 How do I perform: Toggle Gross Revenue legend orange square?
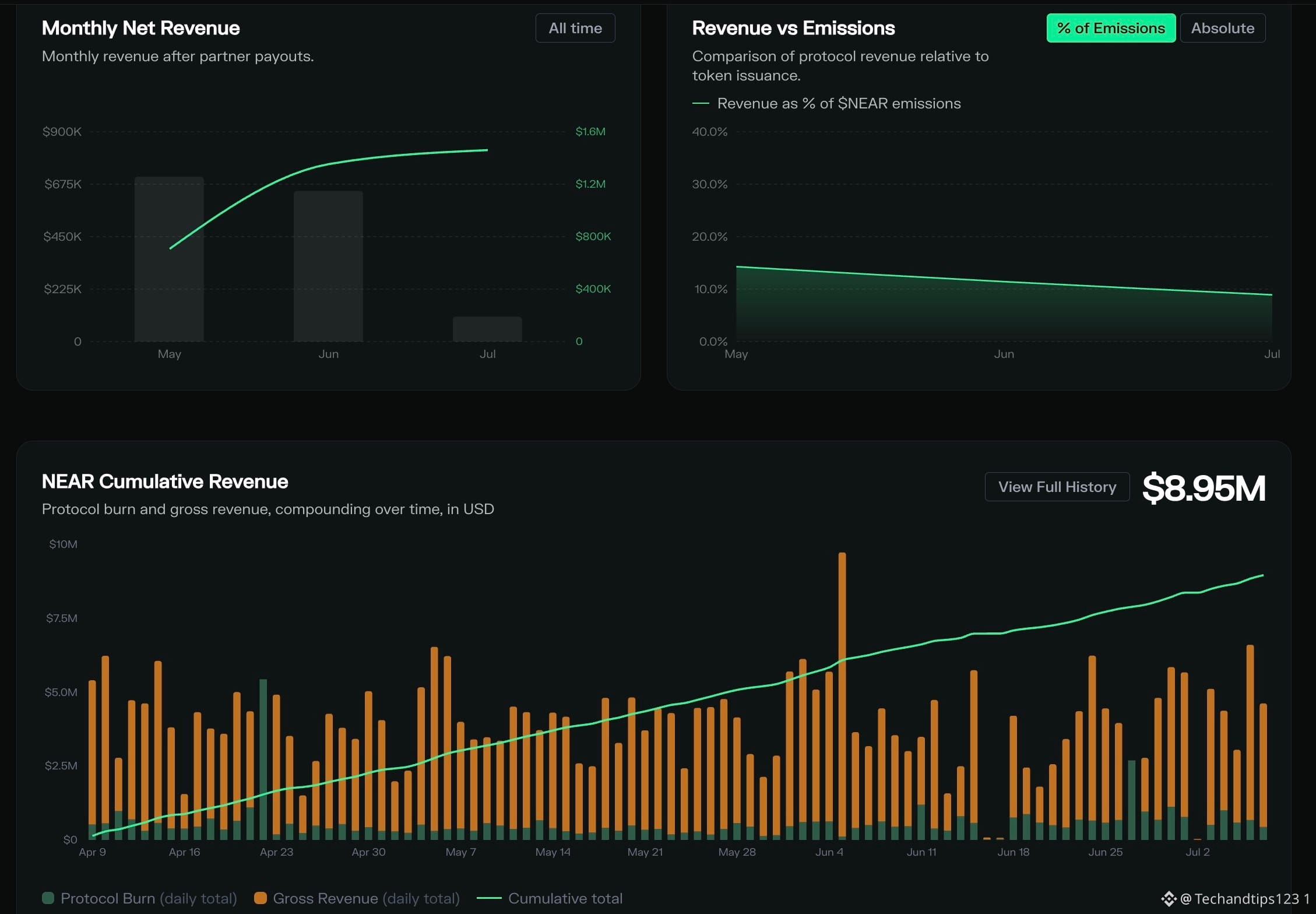point(261,898)
